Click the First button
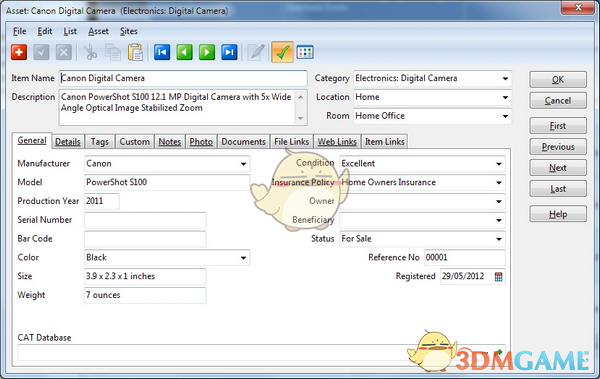 click(x=558, y=126)
